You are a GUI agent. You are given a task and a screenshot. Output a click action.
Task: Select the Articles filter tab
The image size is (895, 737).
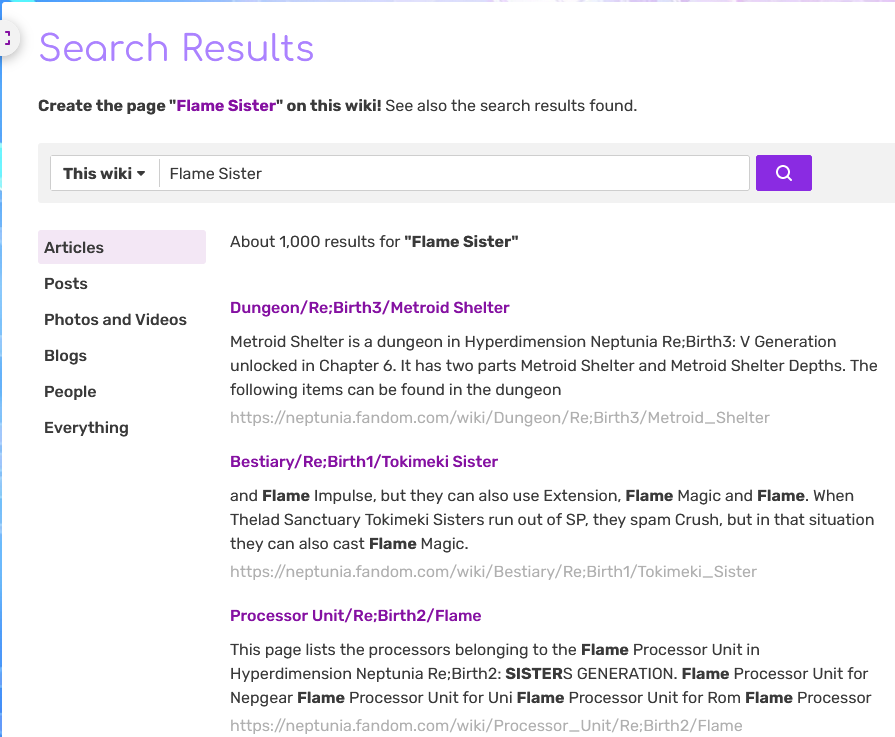click(x=122, y=247)
